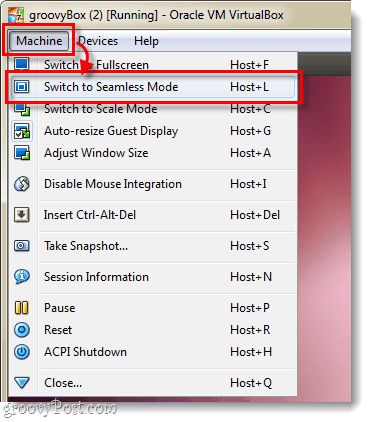The image size is (371, 422).
Task: Click the Host+R shortcut text
Action: click(250, 330)
